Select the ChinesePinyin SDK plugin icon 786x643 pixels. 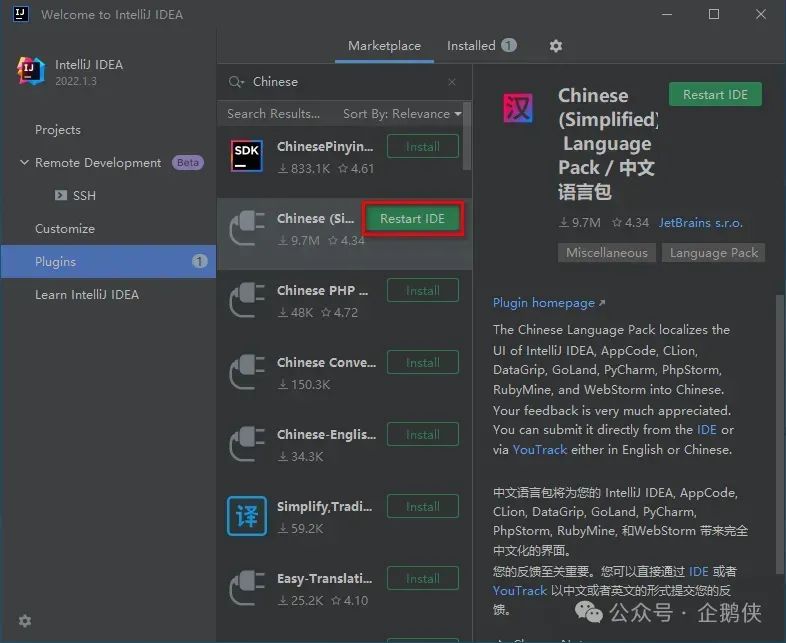click(247, 156)
